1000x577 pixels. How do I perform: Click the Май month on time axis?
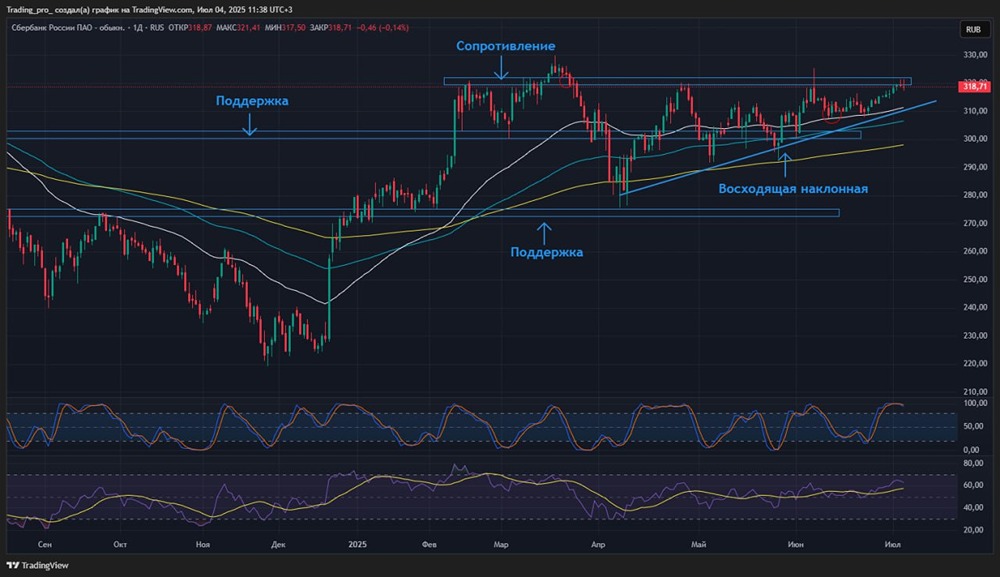(698, 544)
